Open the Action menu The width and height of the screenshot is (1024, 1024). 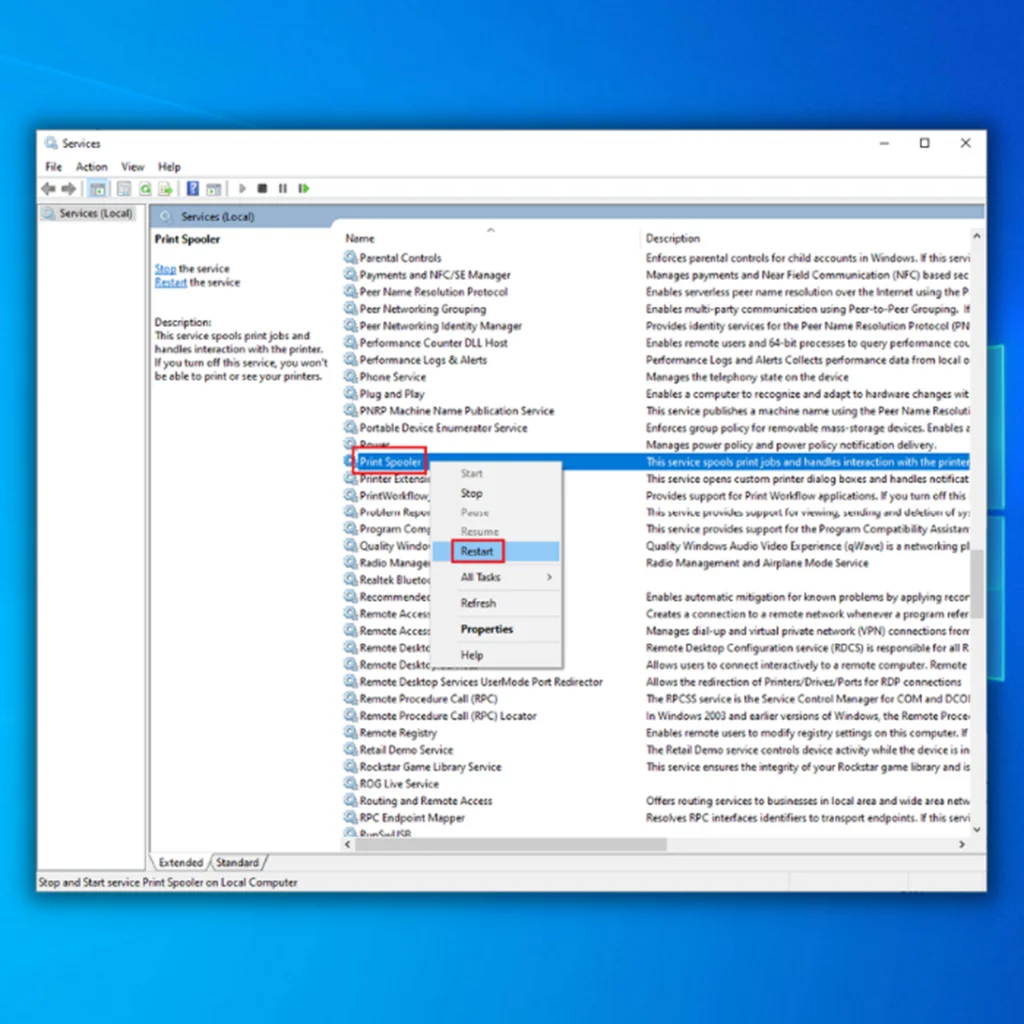[91, 166]
